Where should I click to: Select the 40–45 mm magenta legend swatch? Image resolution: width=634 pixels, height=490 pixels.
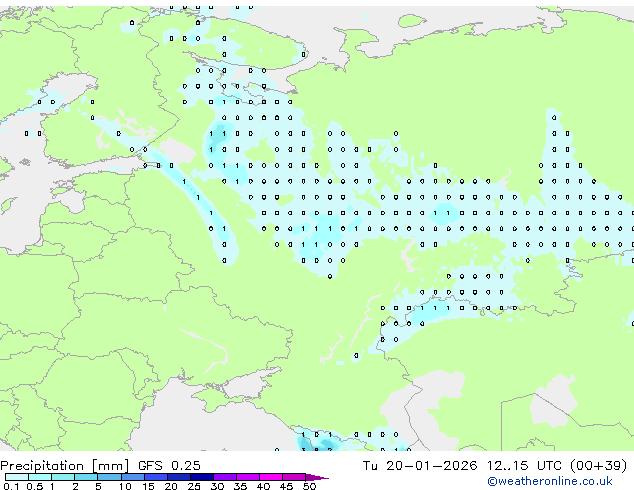[271, 477]
